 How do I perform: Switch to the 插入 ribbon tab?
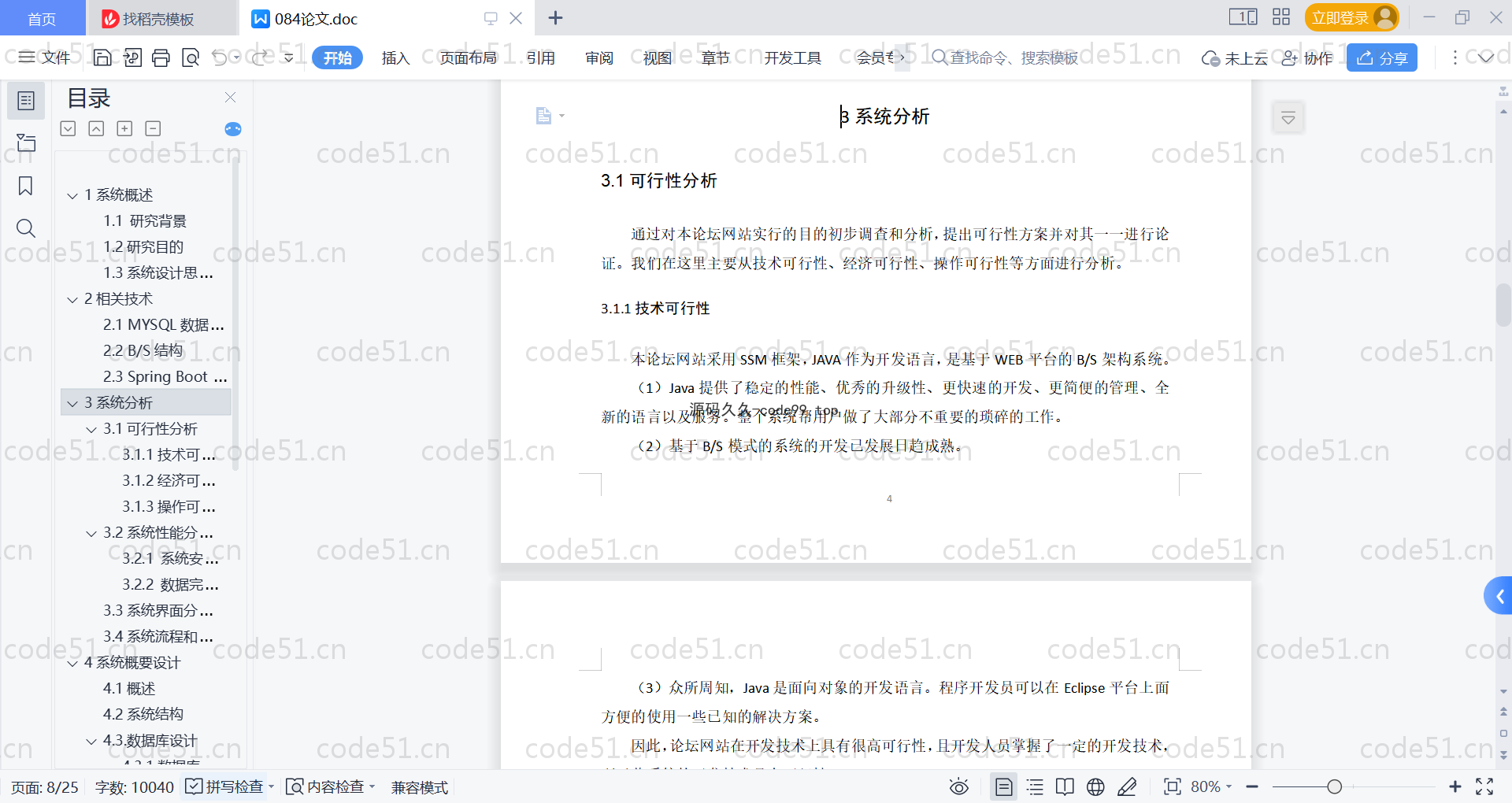point(395,57)
